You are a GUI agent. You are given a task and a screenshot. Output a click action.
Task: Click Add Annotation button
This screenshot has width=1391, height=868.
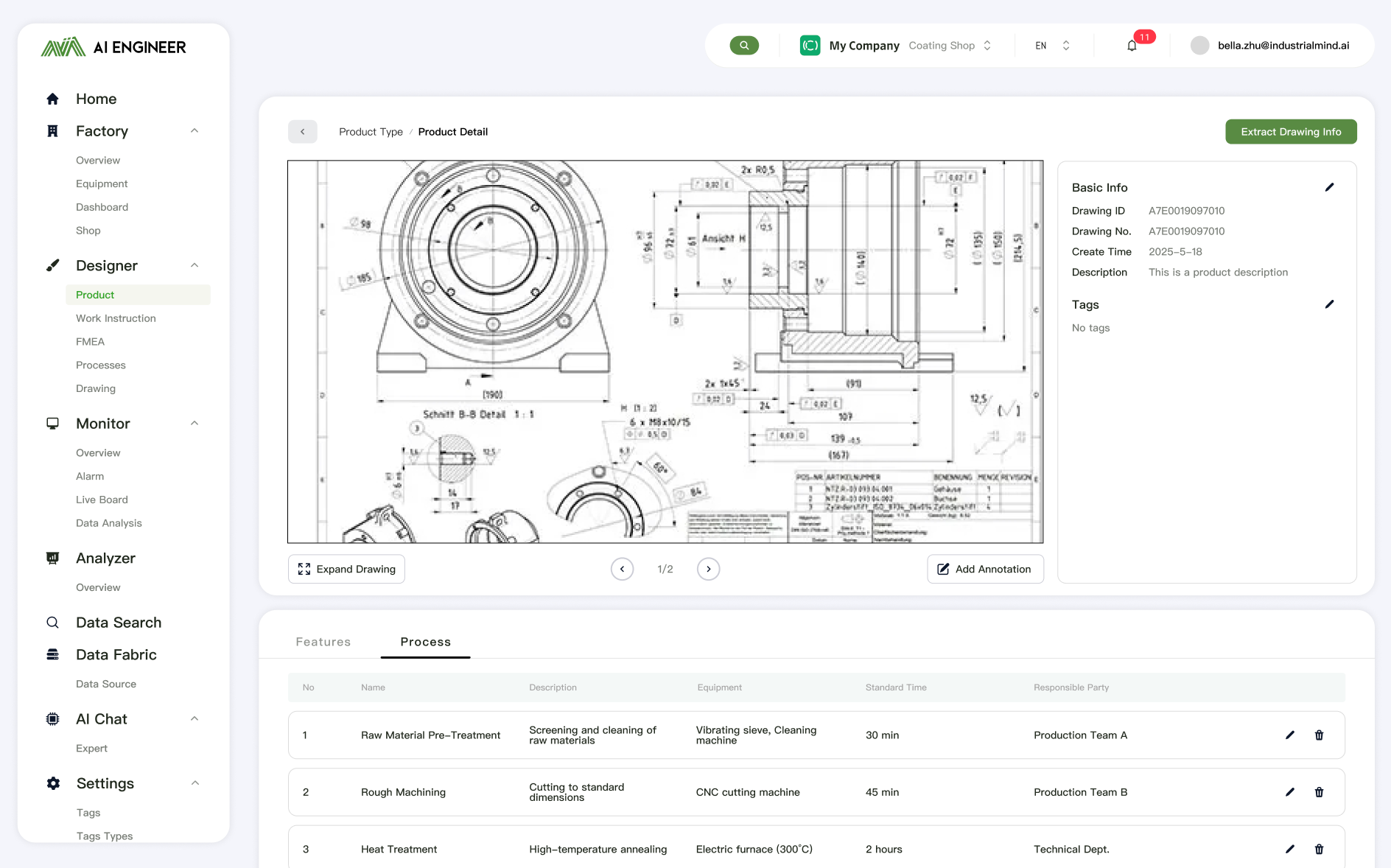click(985, 569)
